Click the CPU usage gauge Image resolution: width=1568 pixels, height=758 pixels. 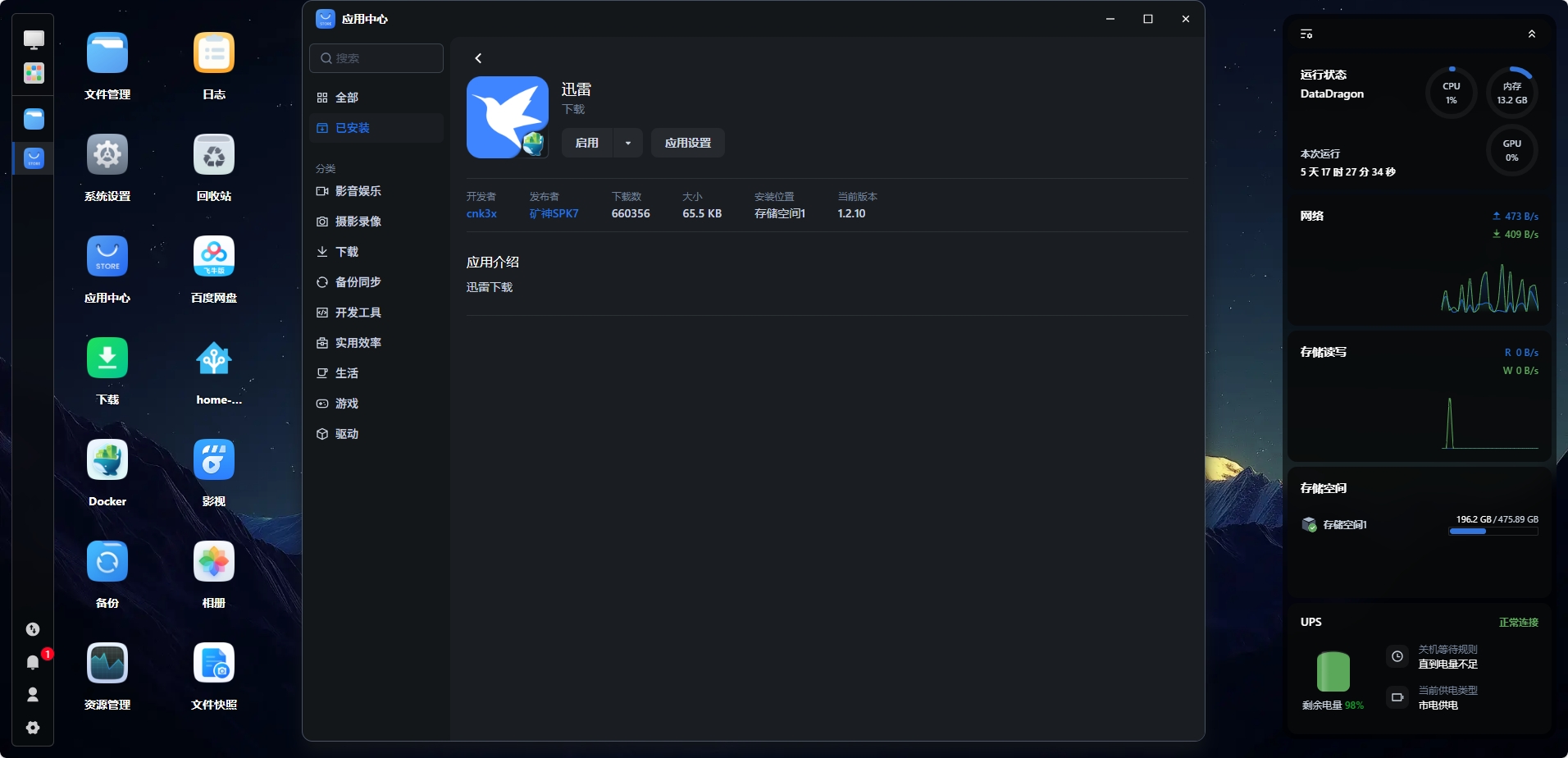1452,93
